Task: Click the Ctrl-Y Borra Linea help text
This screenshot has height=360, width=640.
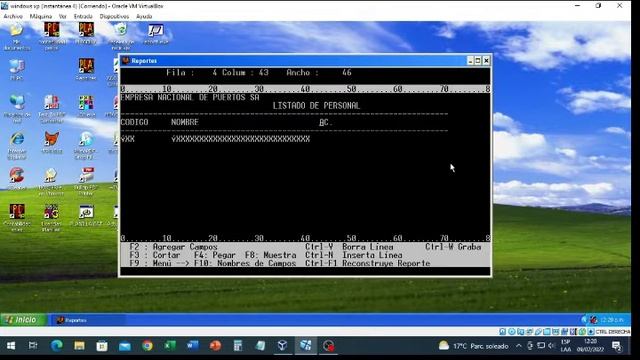Action: pyautogui.click(x=349, y=247)
